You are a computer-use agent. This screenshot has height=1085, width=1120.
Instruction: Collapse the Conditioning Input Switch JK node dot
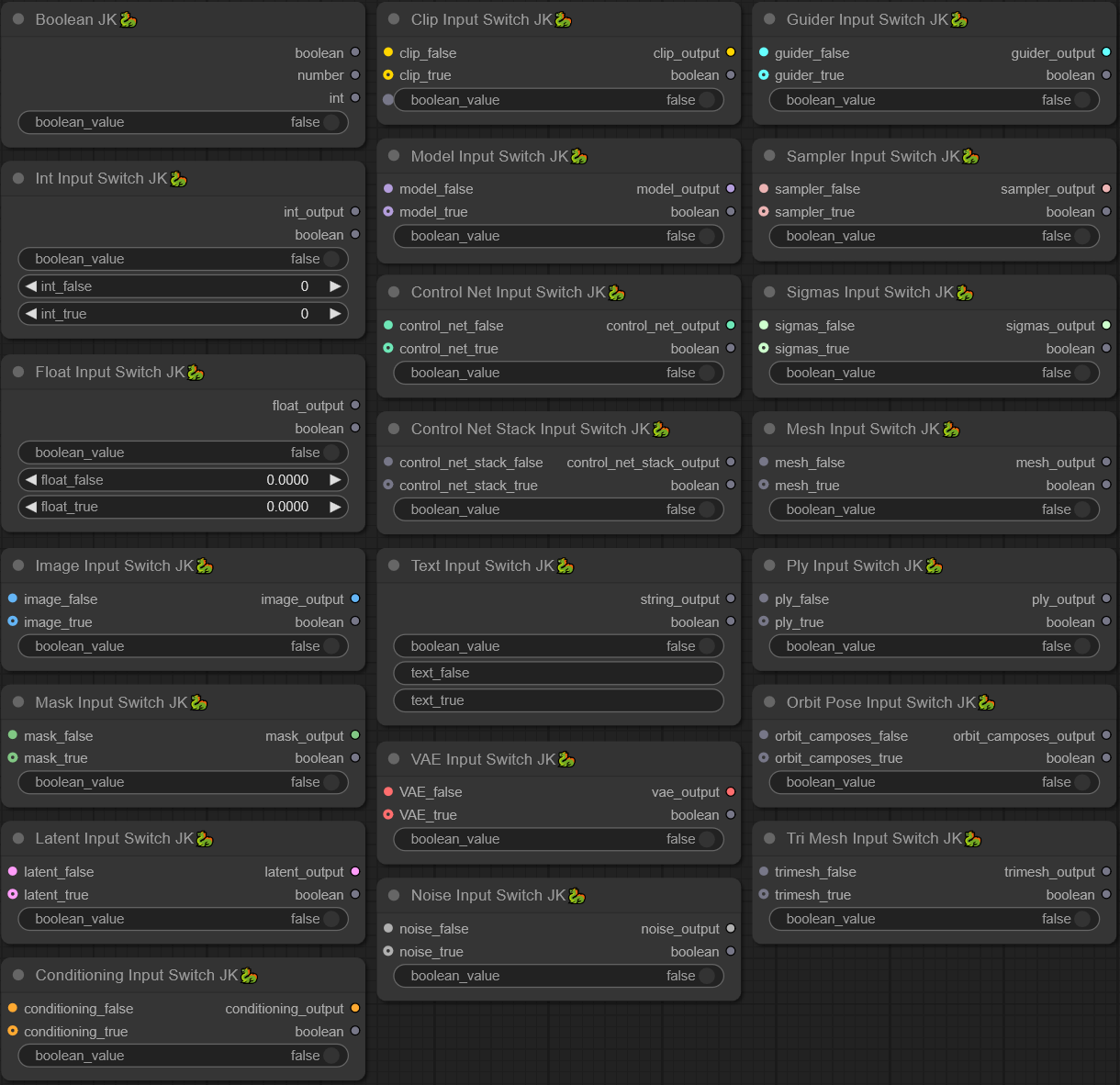pyautogui.click(x=18, y=975)
